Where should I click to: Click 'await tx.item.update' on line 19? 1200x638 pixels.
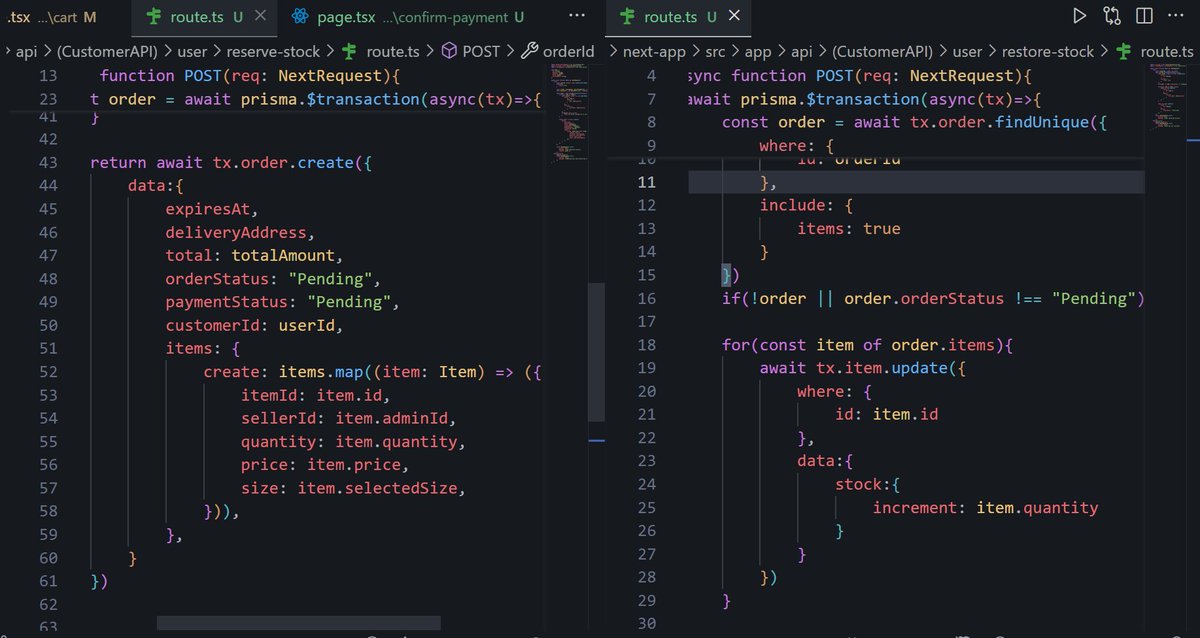(853, 367)
